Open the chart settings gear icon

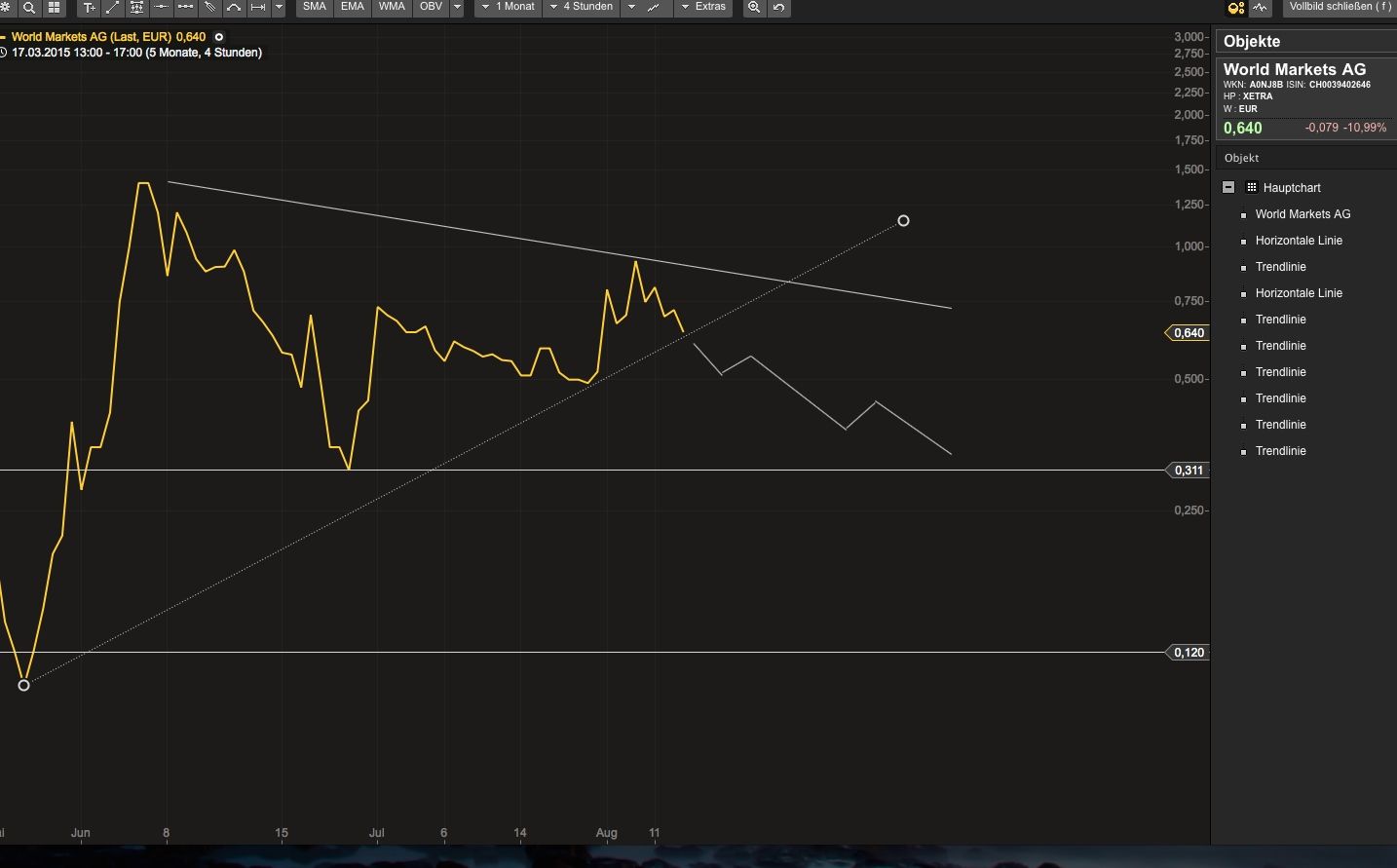click(7, 8)
